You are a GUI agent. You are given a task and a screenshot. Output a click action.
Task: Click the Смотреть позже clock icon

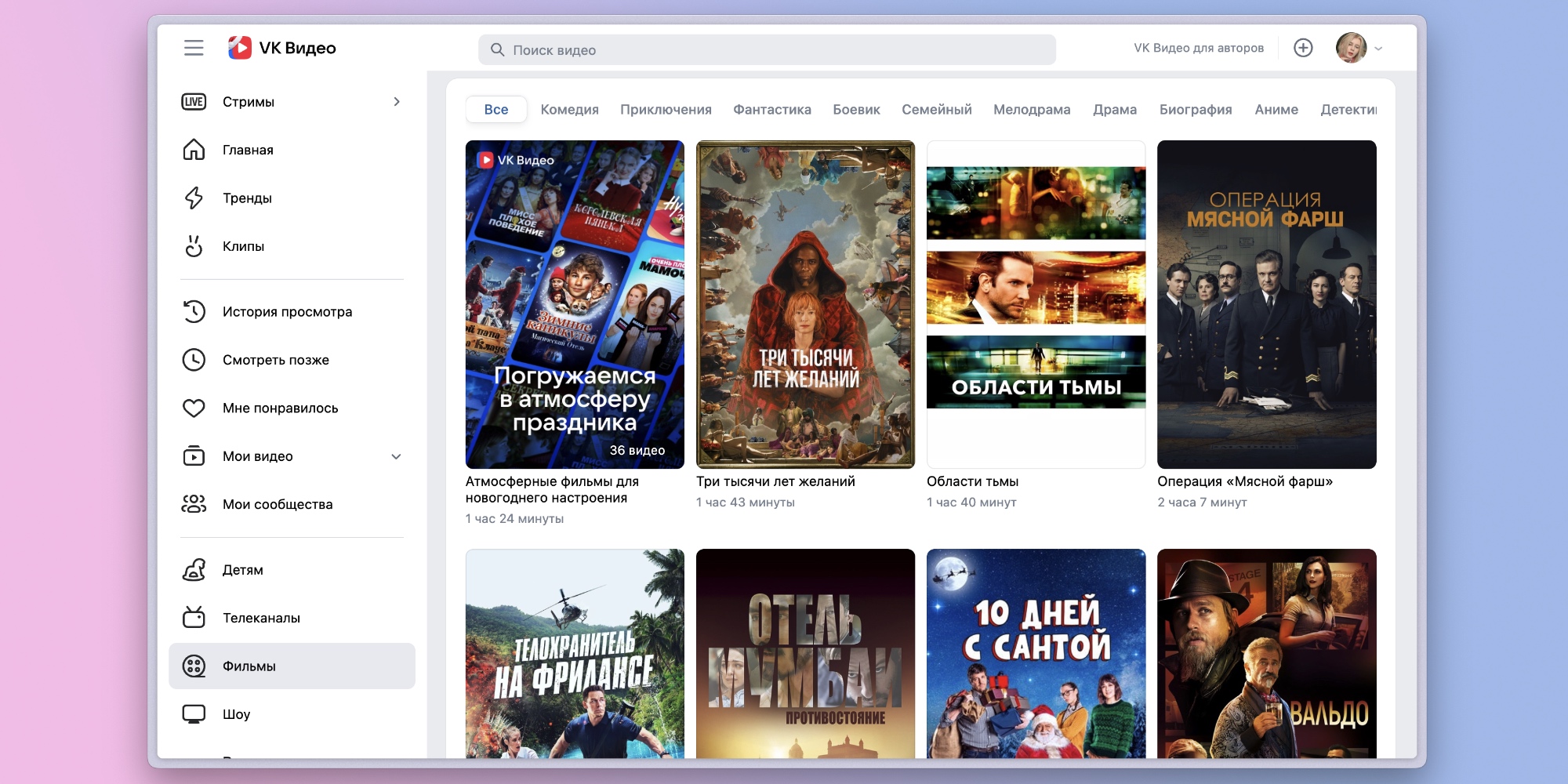pos(194,360)
